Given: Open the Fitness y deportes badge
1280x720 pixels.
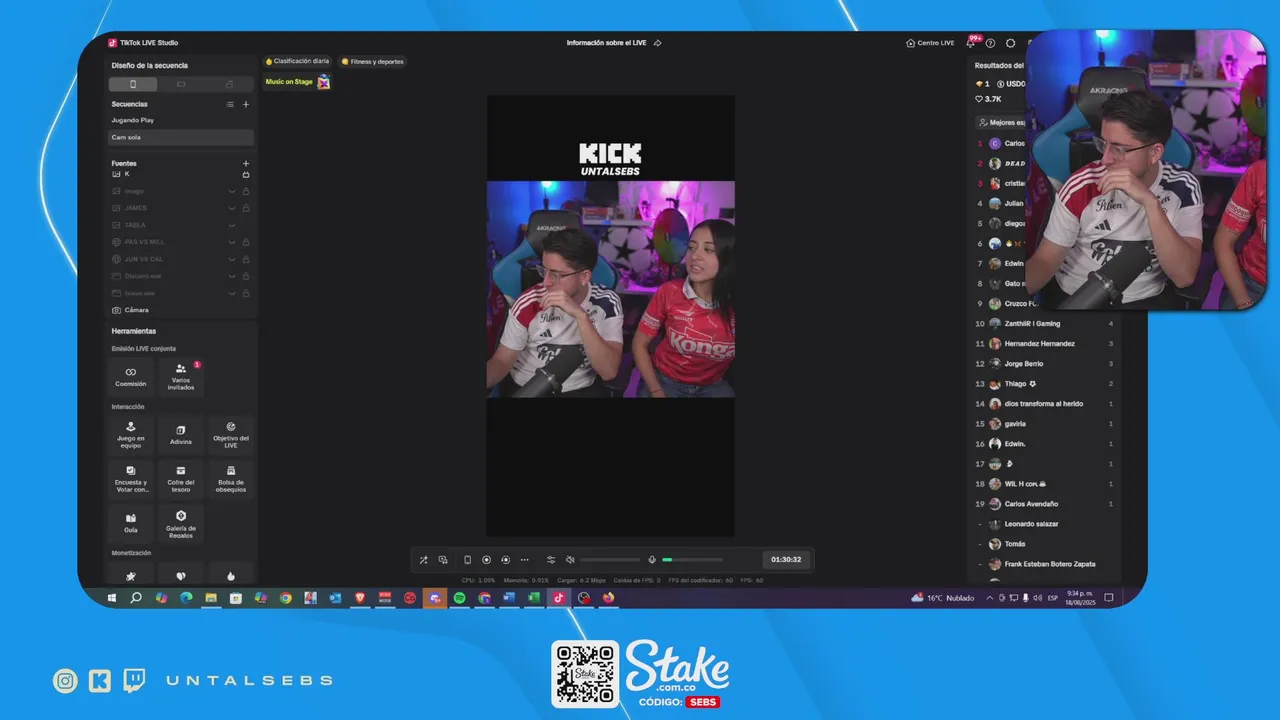Looking at the screenshot, I should tap(373, 61).
